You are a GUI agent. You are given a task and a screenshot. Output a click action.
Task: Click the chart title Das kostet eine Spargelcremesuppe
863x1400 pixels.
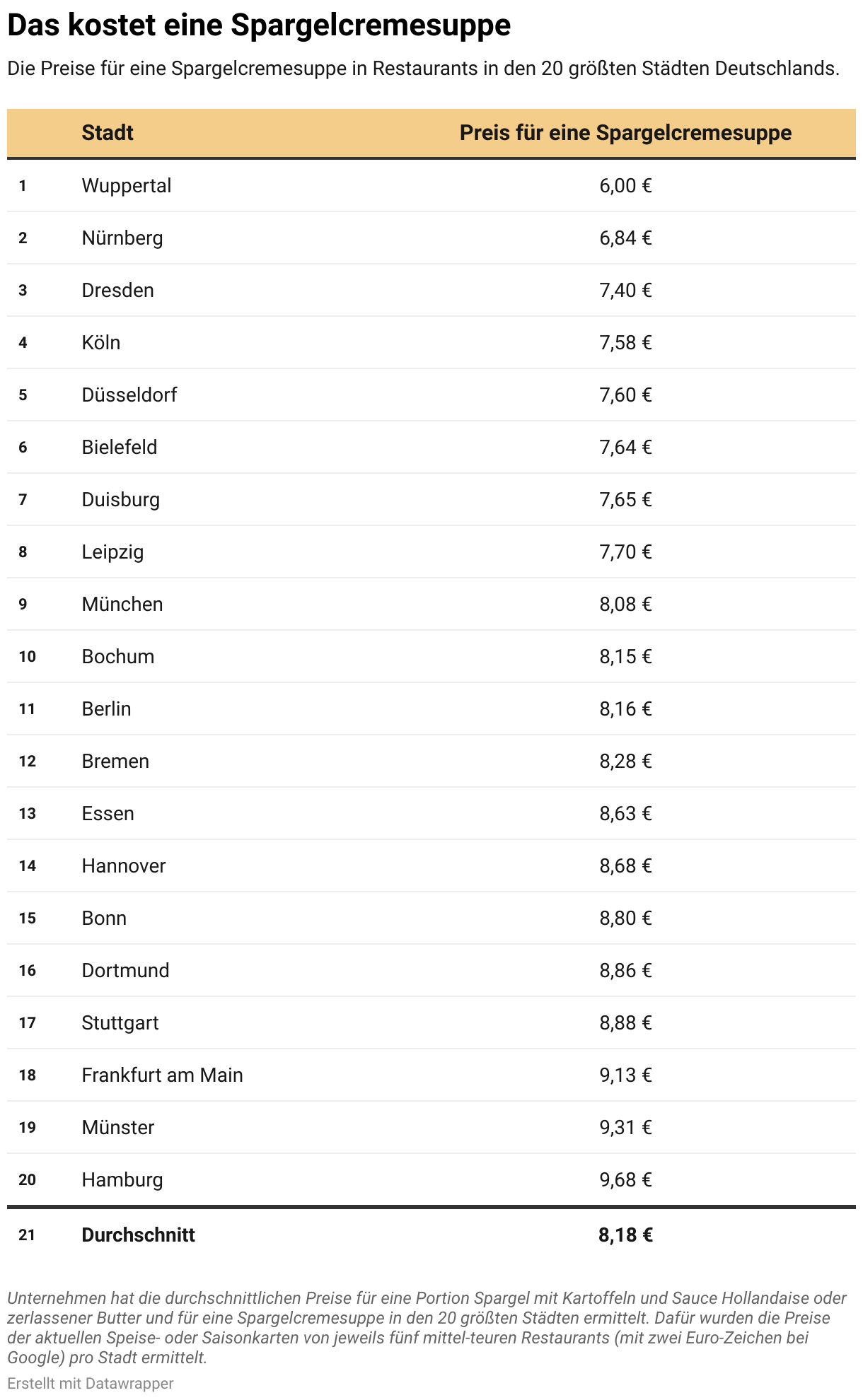coord(259,25)
